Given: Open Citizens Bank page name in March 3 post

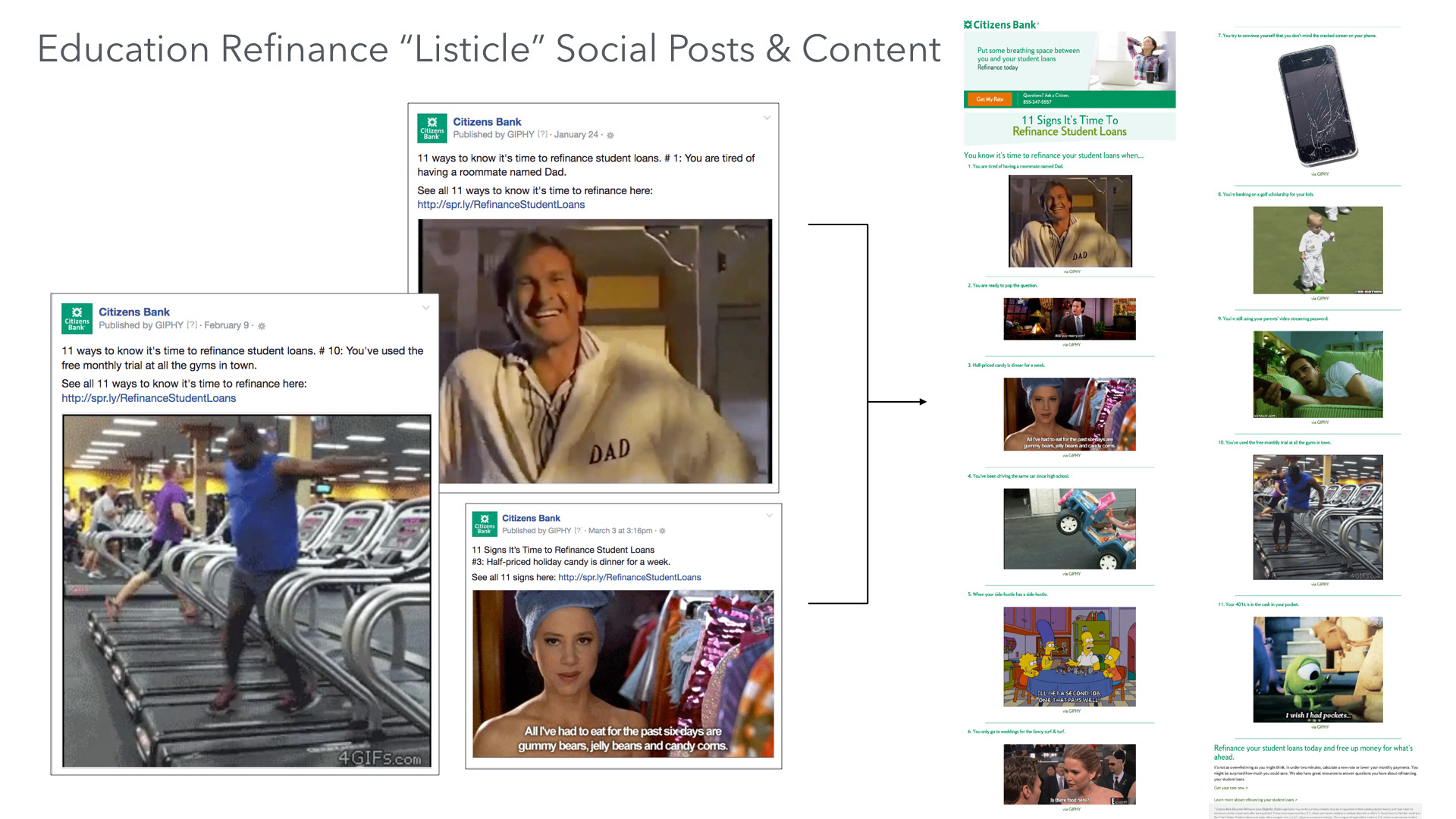Looking at the screenshot, I should pos(531,518).
